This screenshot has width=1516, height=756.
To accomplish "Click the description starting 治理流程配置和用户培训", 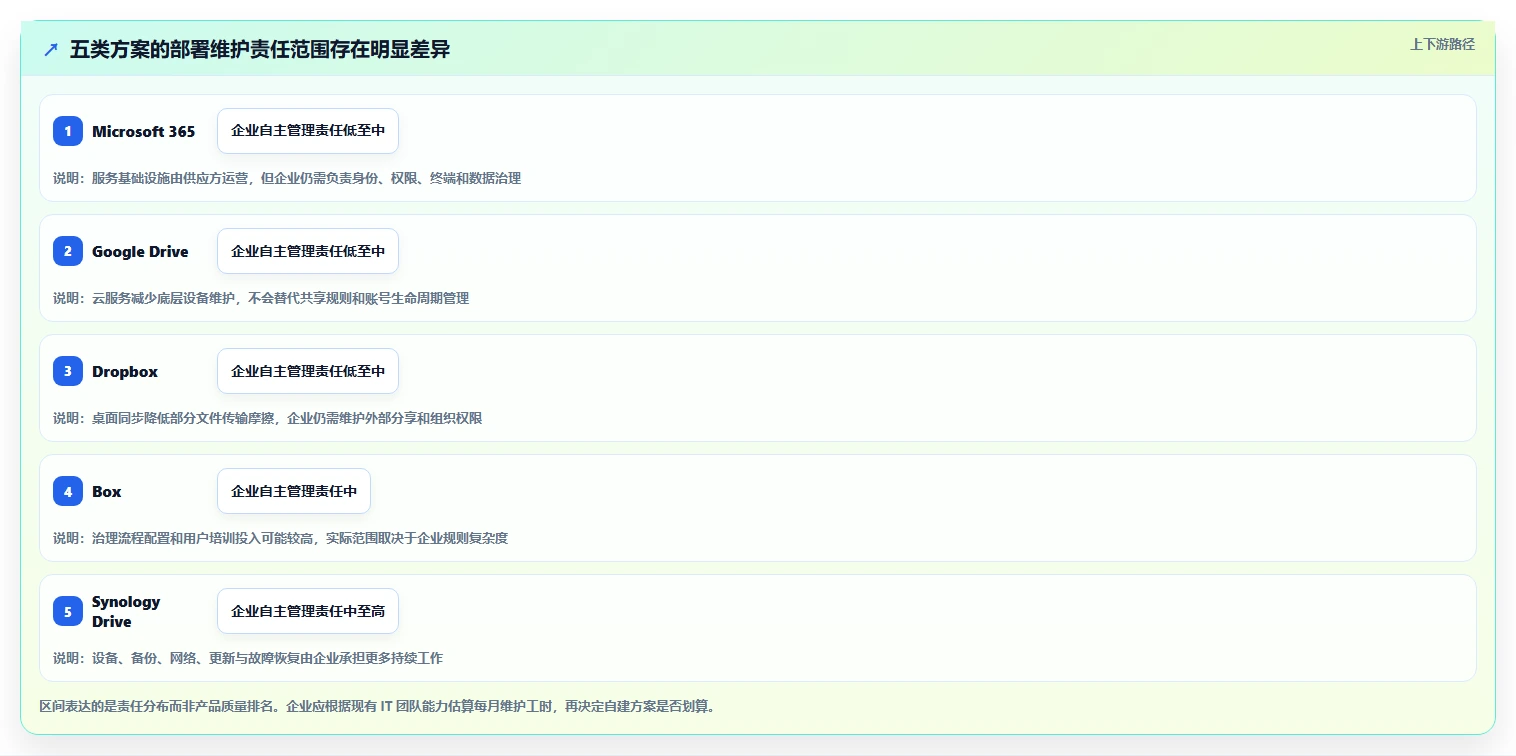I will coord(281,538).
